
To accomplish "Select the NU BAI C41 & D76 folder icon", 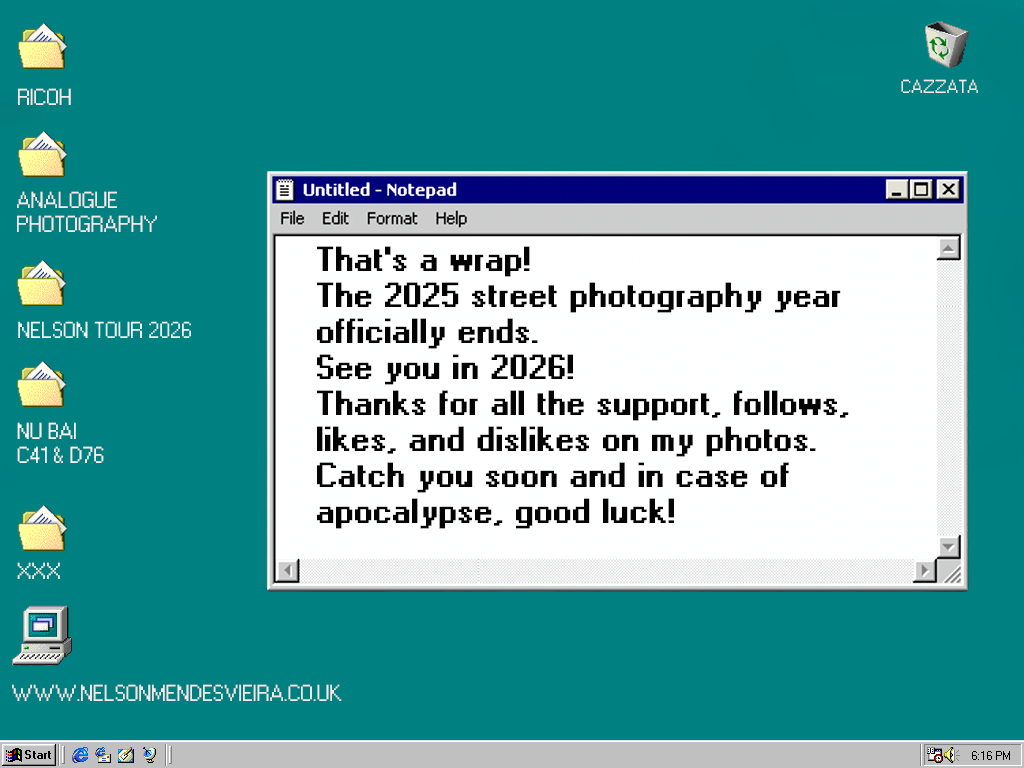I will point(42,385).
